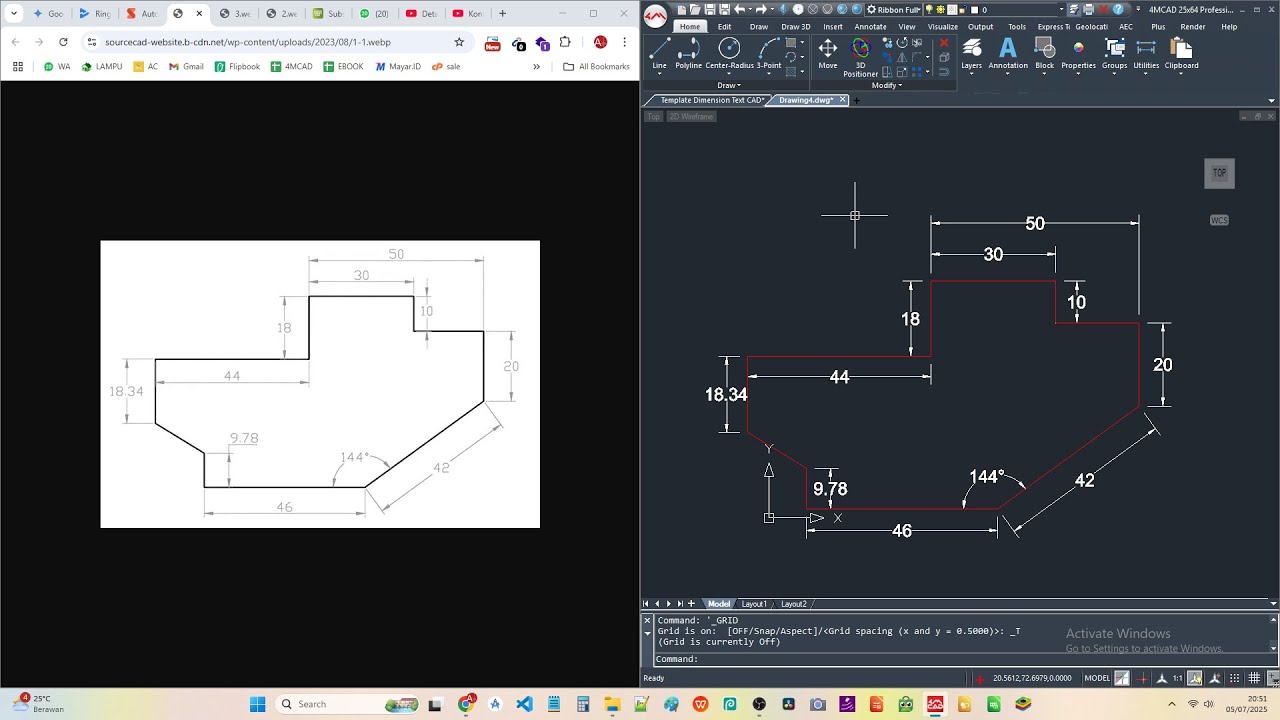1280x720 pixels.
Task: Activate the 3-Point arc tool
Action: click(x=768, y=54)
